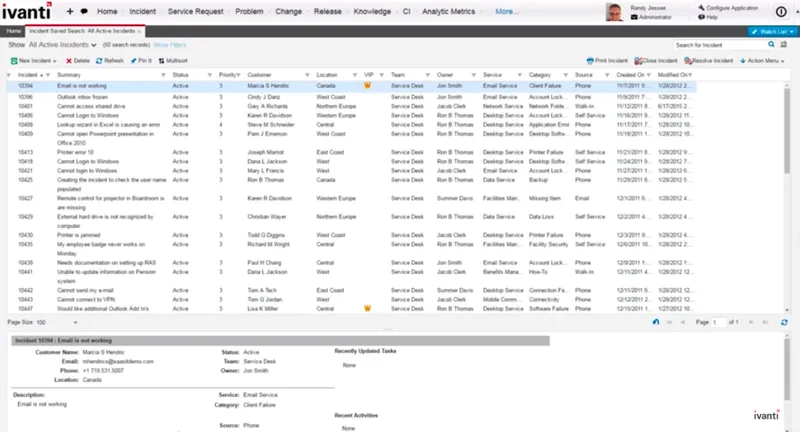
Task: Click the VIP crown on incident 10394
Action: pyautogui.click(x=367, y=86)
